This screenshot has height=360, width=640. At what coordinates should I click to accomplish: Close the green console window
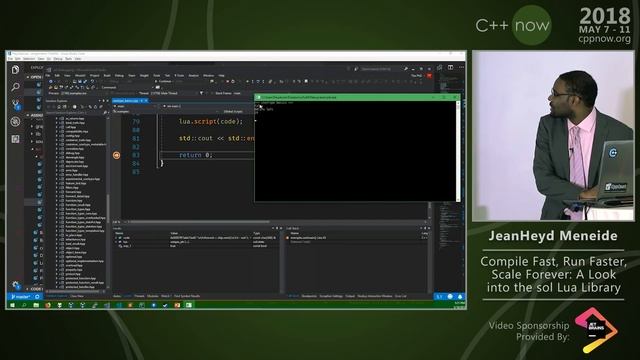455,97
